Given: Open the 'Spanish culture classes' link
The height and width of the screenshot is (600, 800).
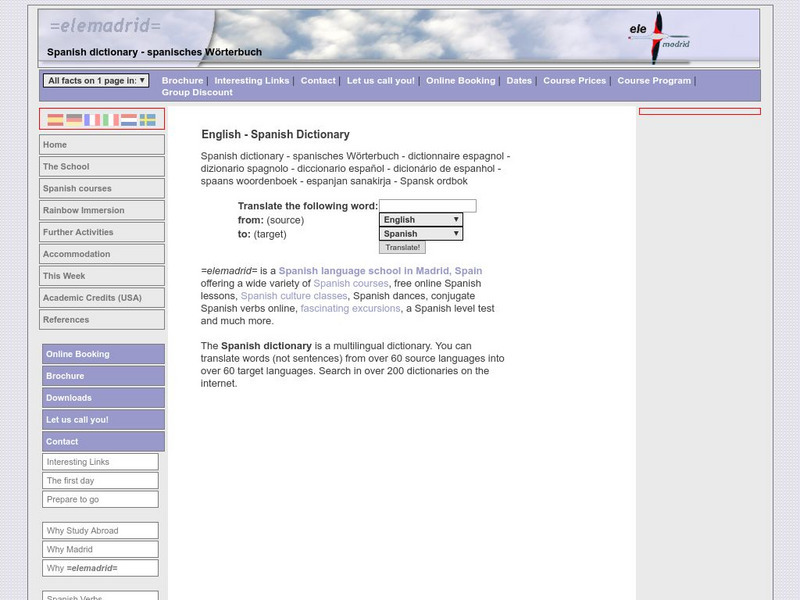Looking at the screenshot, I should pyautogui.click(x=293, y=296).
